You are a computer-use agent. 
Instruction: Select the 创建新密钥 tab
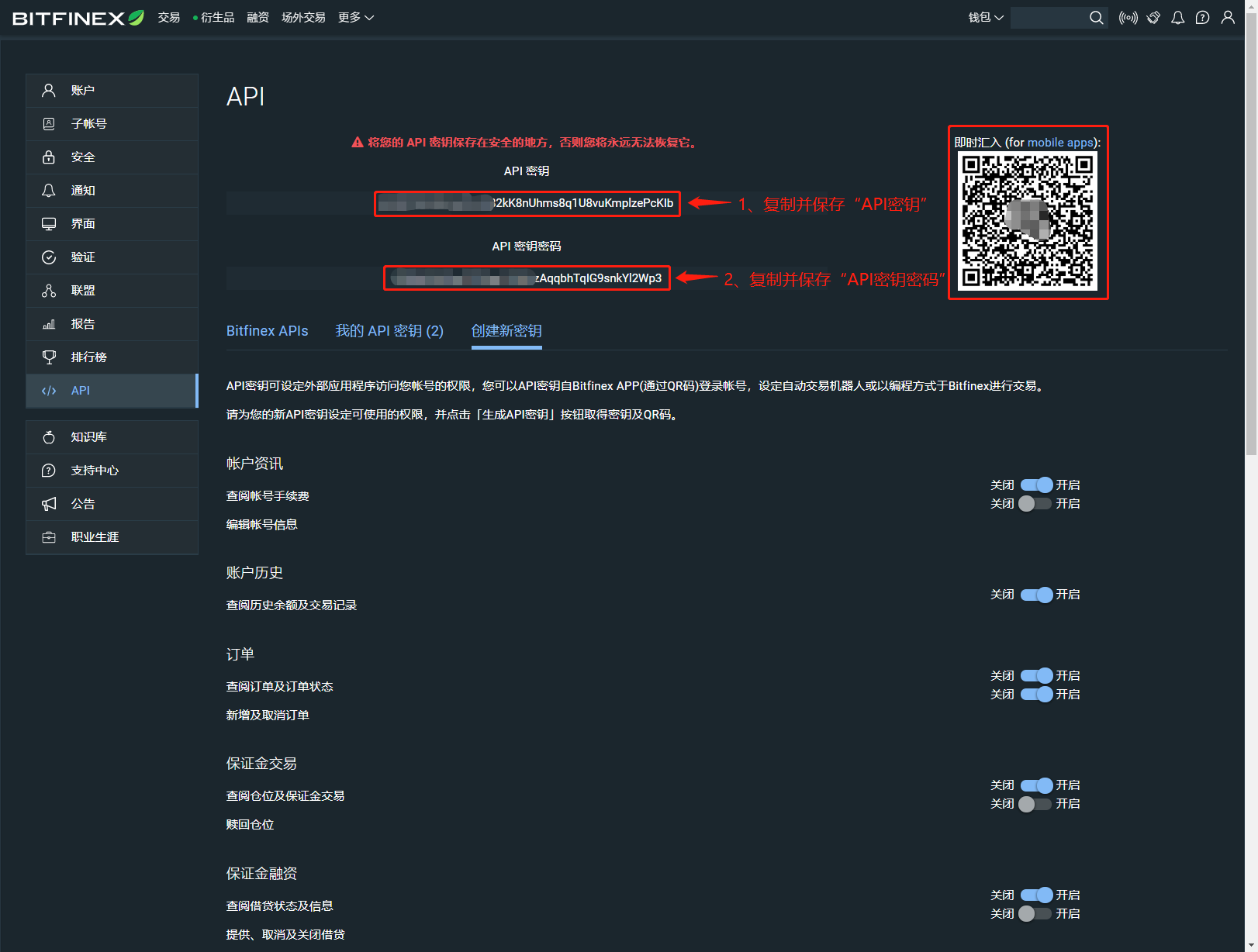(506, 331)
